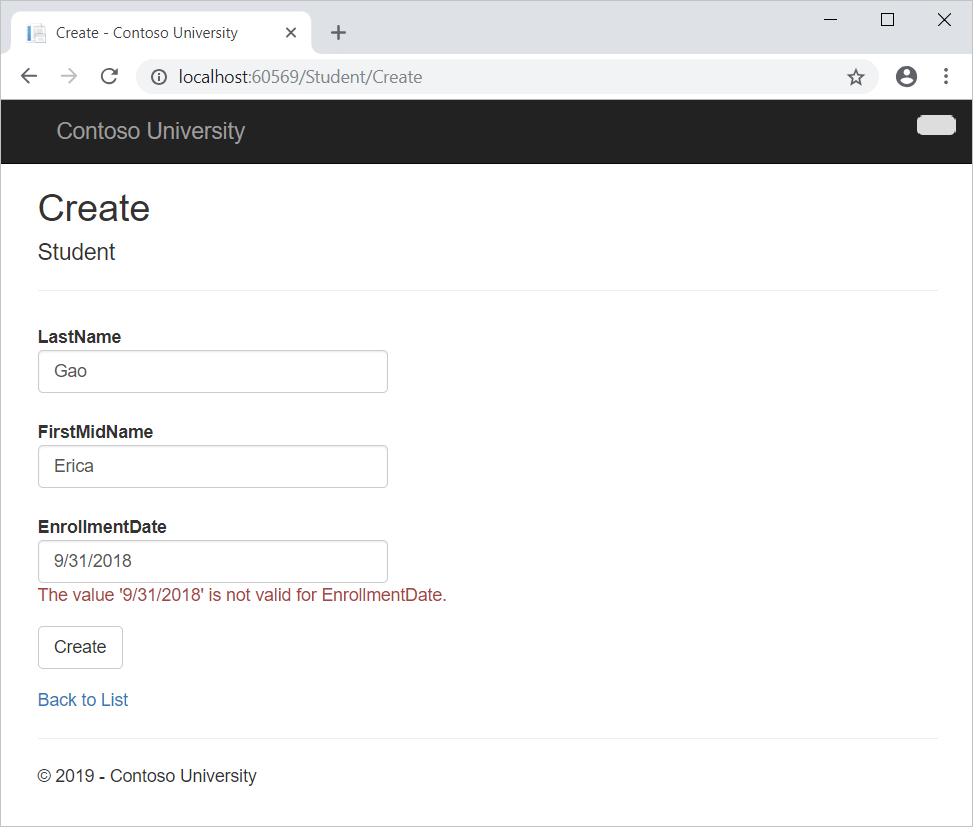This screenshot has height=827, width=973.
Task: Click the FirstMidName input containing Erica
Action: pyautogui.click(x=212, y=466)
